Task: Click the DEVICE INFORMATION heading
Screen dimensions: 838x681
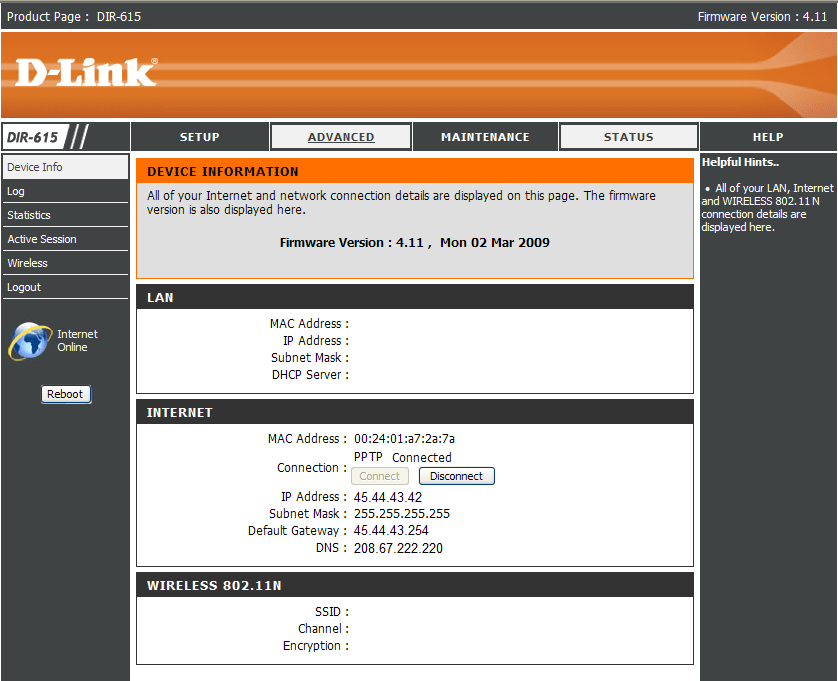Action: pos(222,172)
